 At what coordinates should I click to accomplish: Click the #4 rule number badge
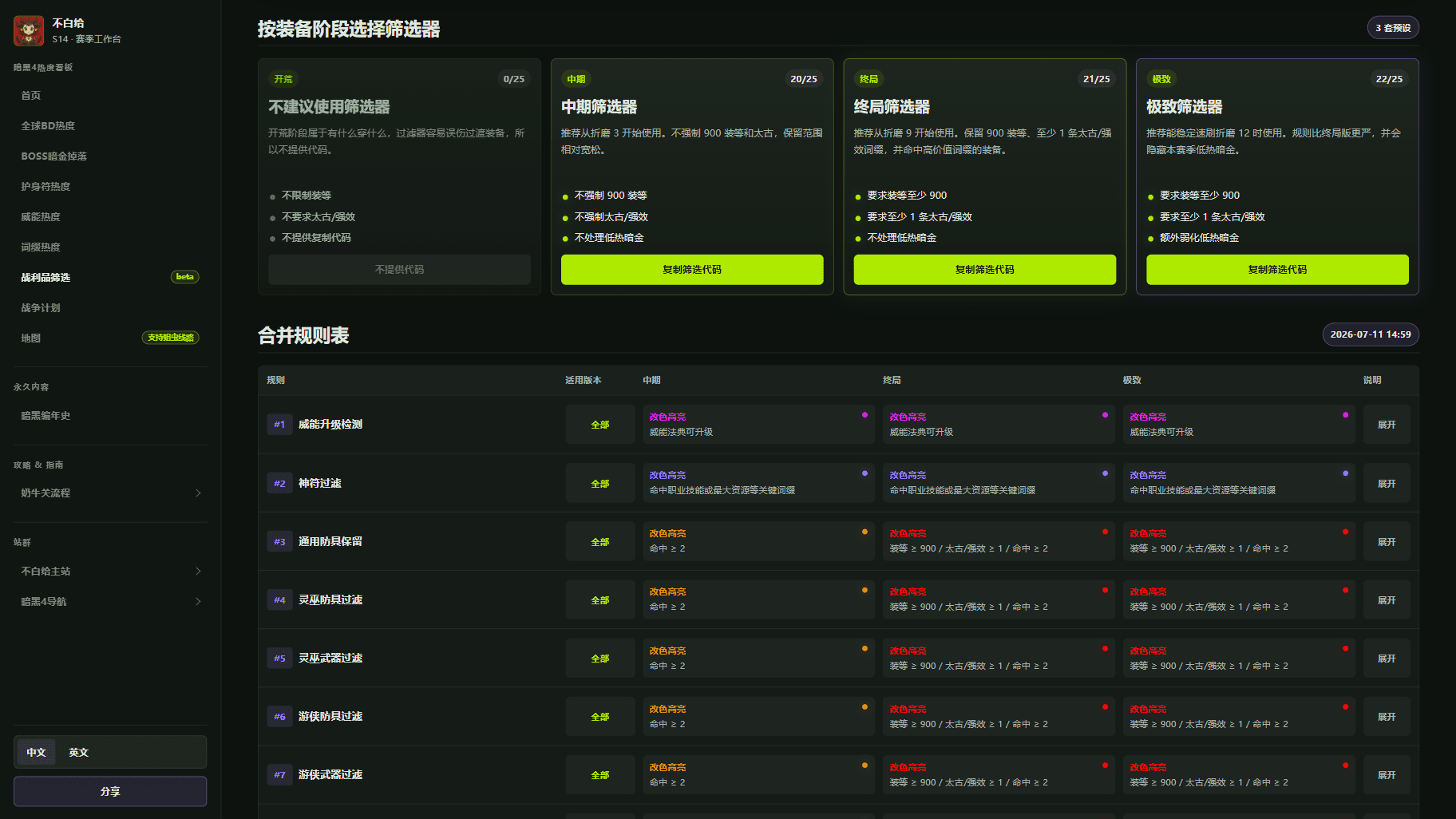(279, 600)
